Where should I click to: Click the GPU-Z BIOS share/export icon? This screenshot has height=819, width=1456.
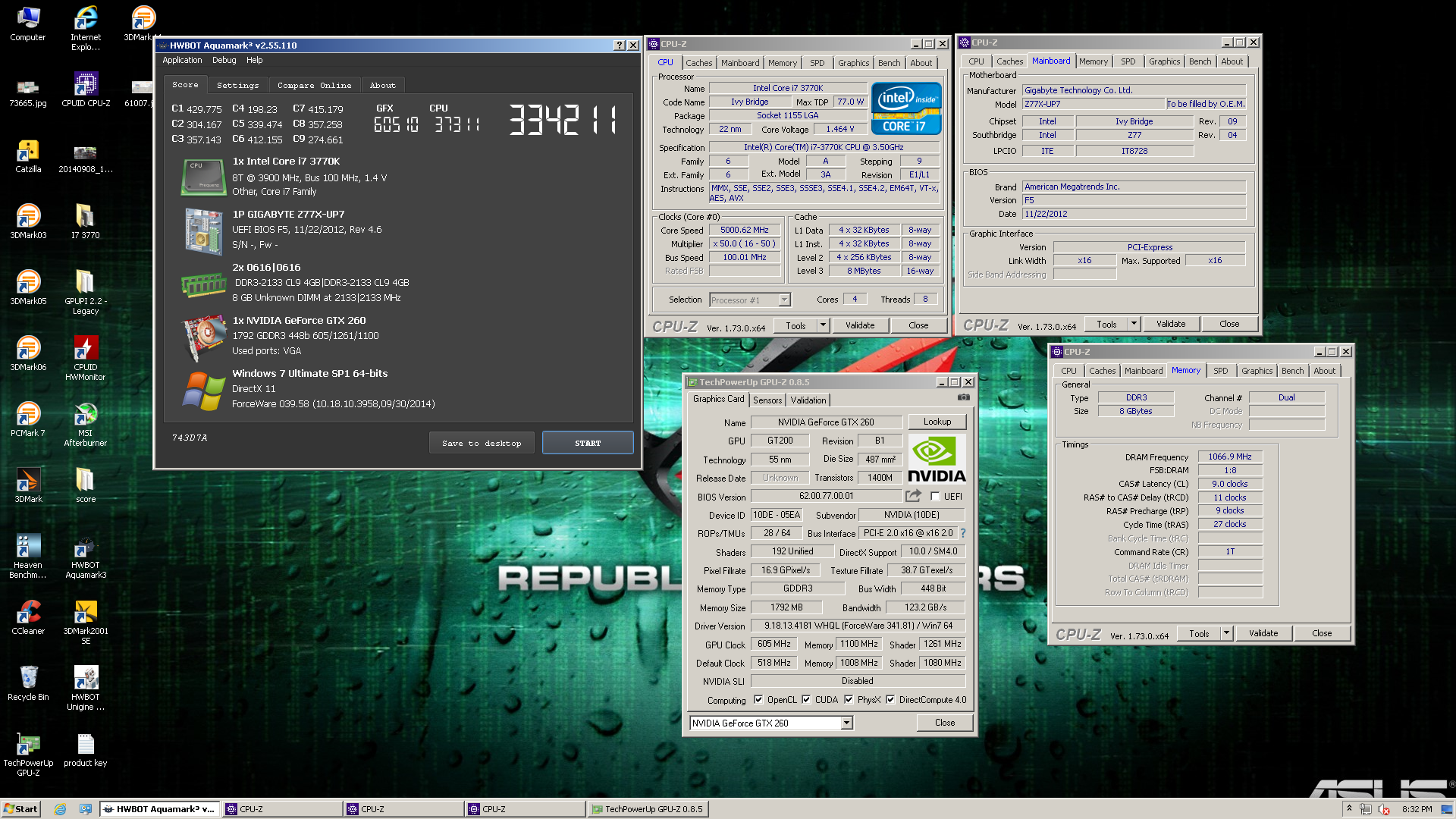914,496
